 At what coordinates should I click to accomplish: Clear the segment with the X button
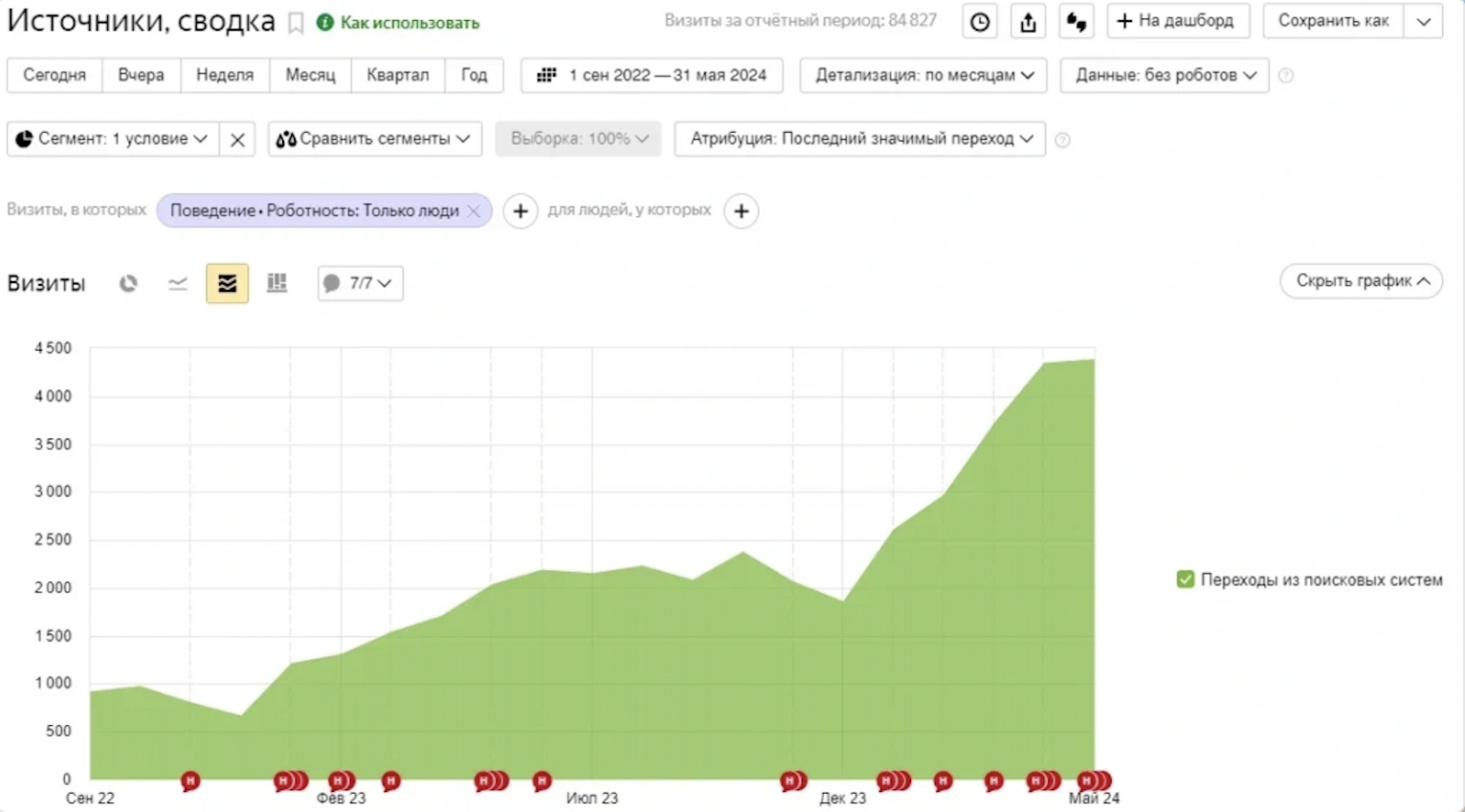click(x=237, y=139)
